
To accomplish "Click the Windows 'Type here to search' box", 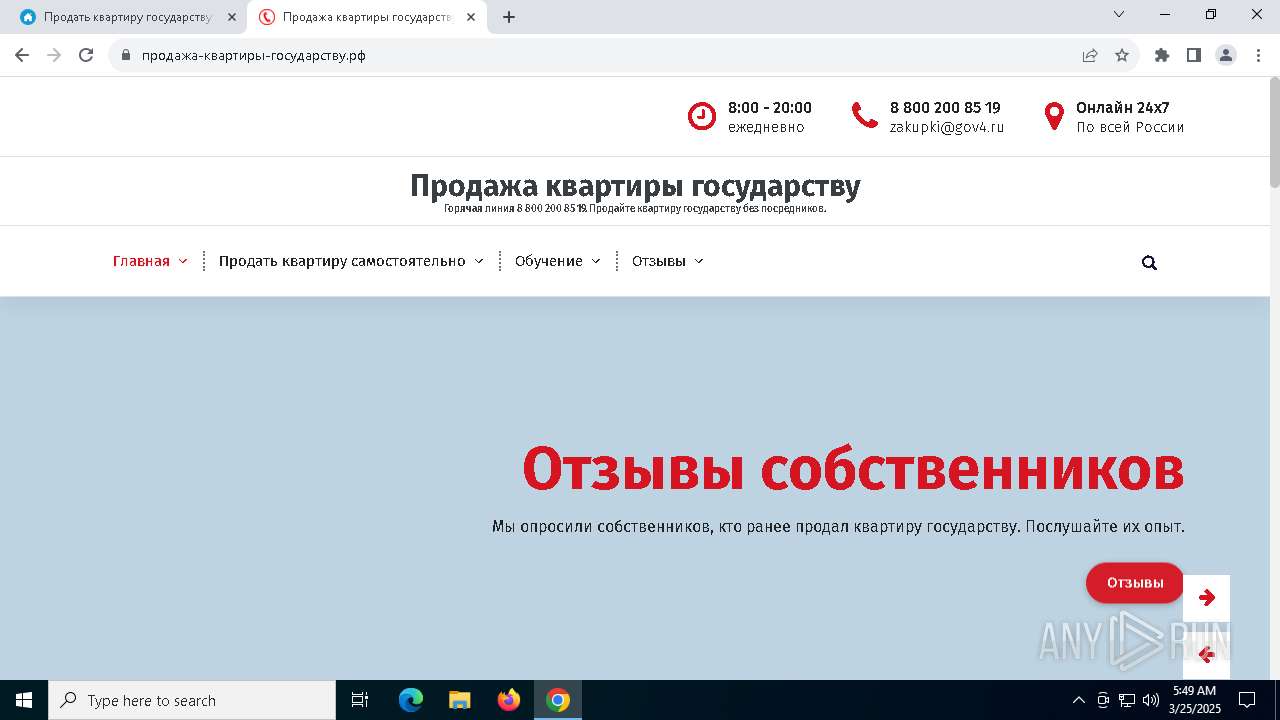I will [192, 700].
